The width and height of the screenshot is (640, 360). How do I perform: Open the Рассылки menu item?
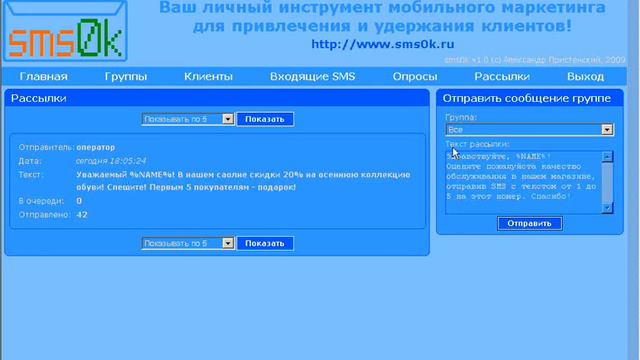502,76
